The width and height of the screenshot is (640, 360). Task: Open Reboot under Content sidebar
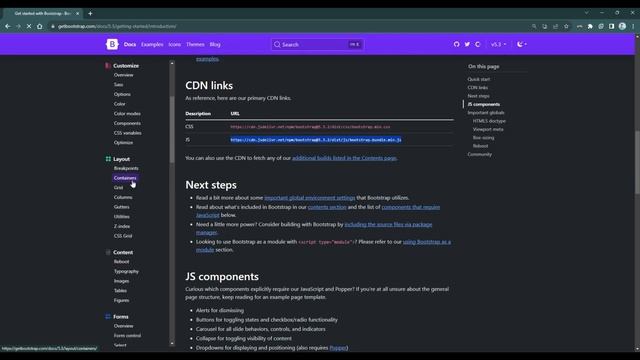coord(122,262)
